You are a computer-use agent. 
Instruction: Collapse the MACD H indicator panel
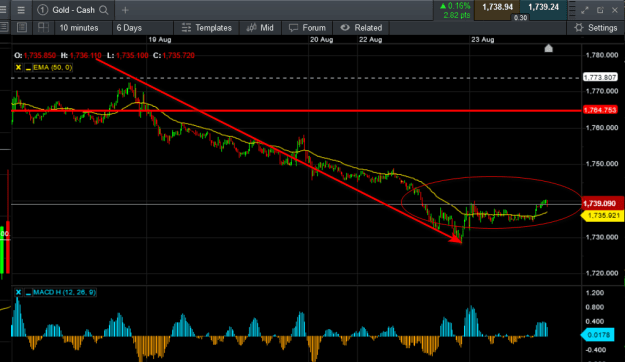[28, 293]
